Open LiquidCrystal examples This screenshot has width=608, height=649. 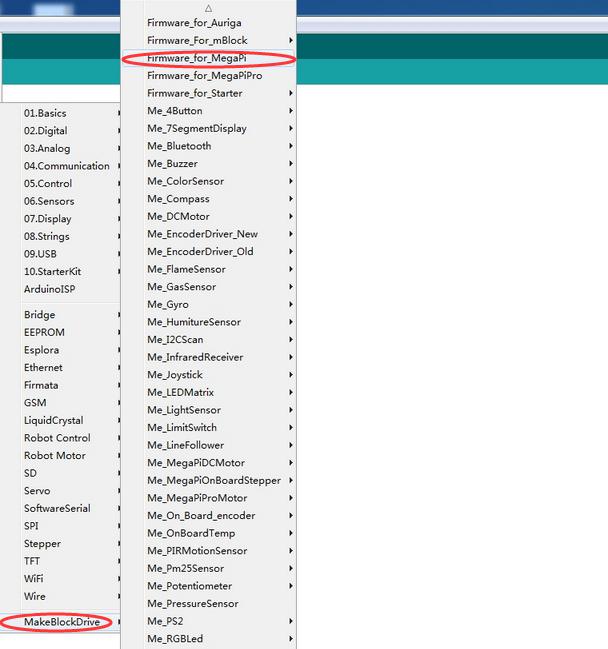(x=60, y=420)
